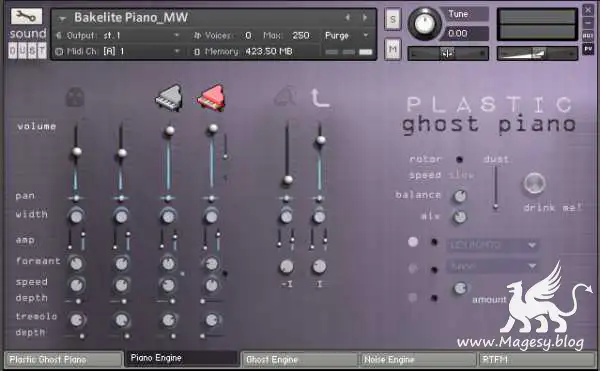Toggle the black dot beside the amount knob
This screenshot has height=371, width=600.
pyautogui.click(x=434, y=298)
